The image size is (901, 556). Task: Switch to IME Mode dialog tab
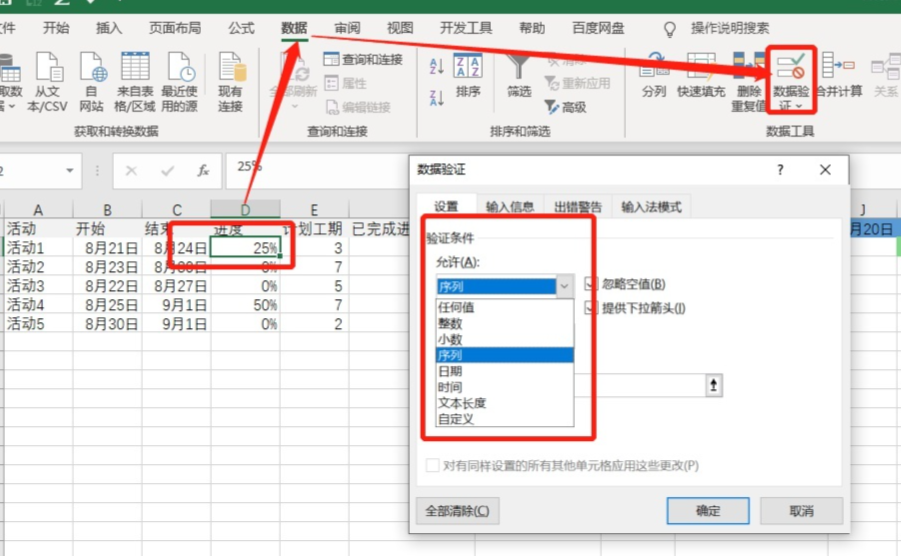point(651,206)
